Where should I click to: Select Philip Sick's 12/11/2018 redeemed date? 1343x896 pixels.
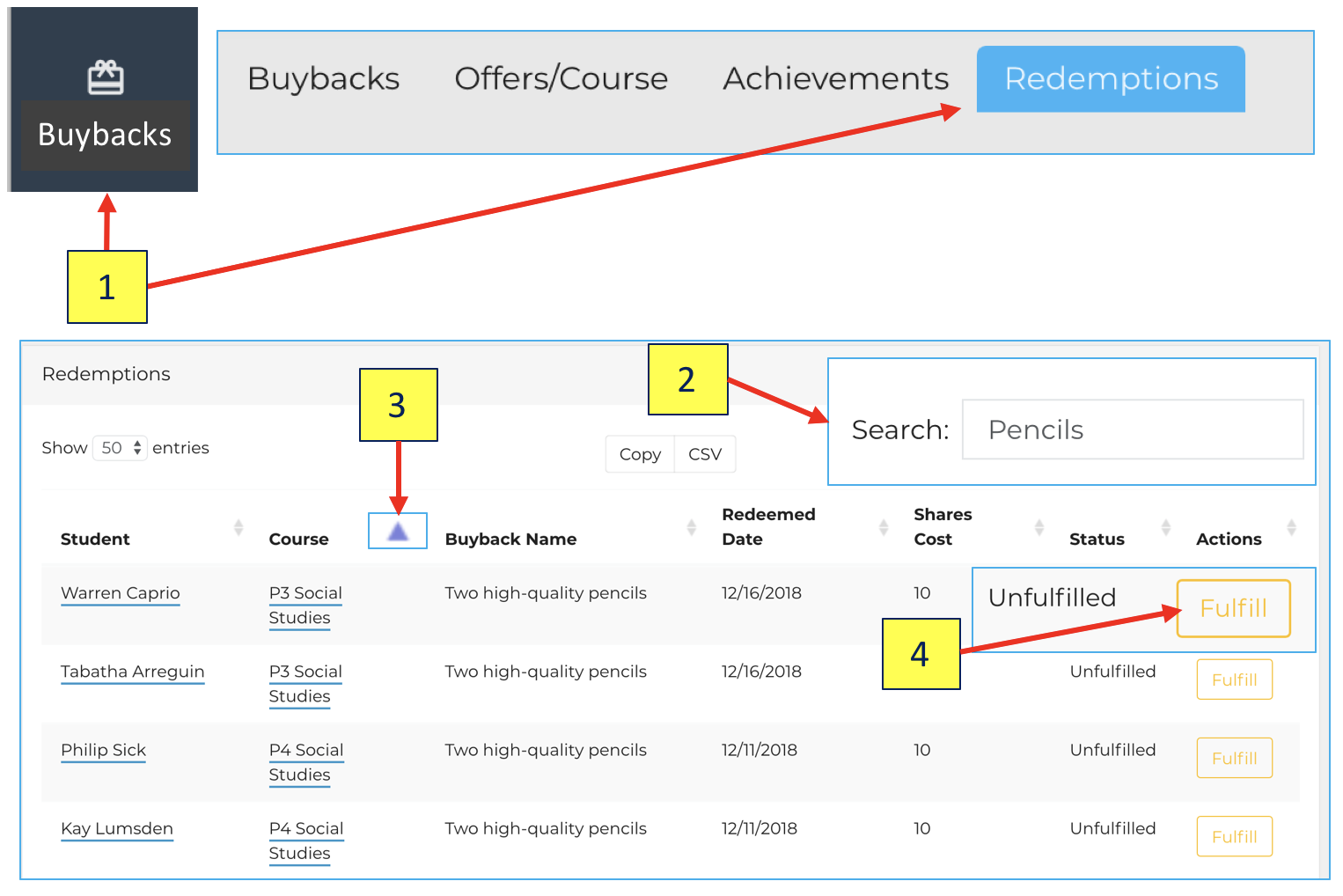[x=759, y=750]
